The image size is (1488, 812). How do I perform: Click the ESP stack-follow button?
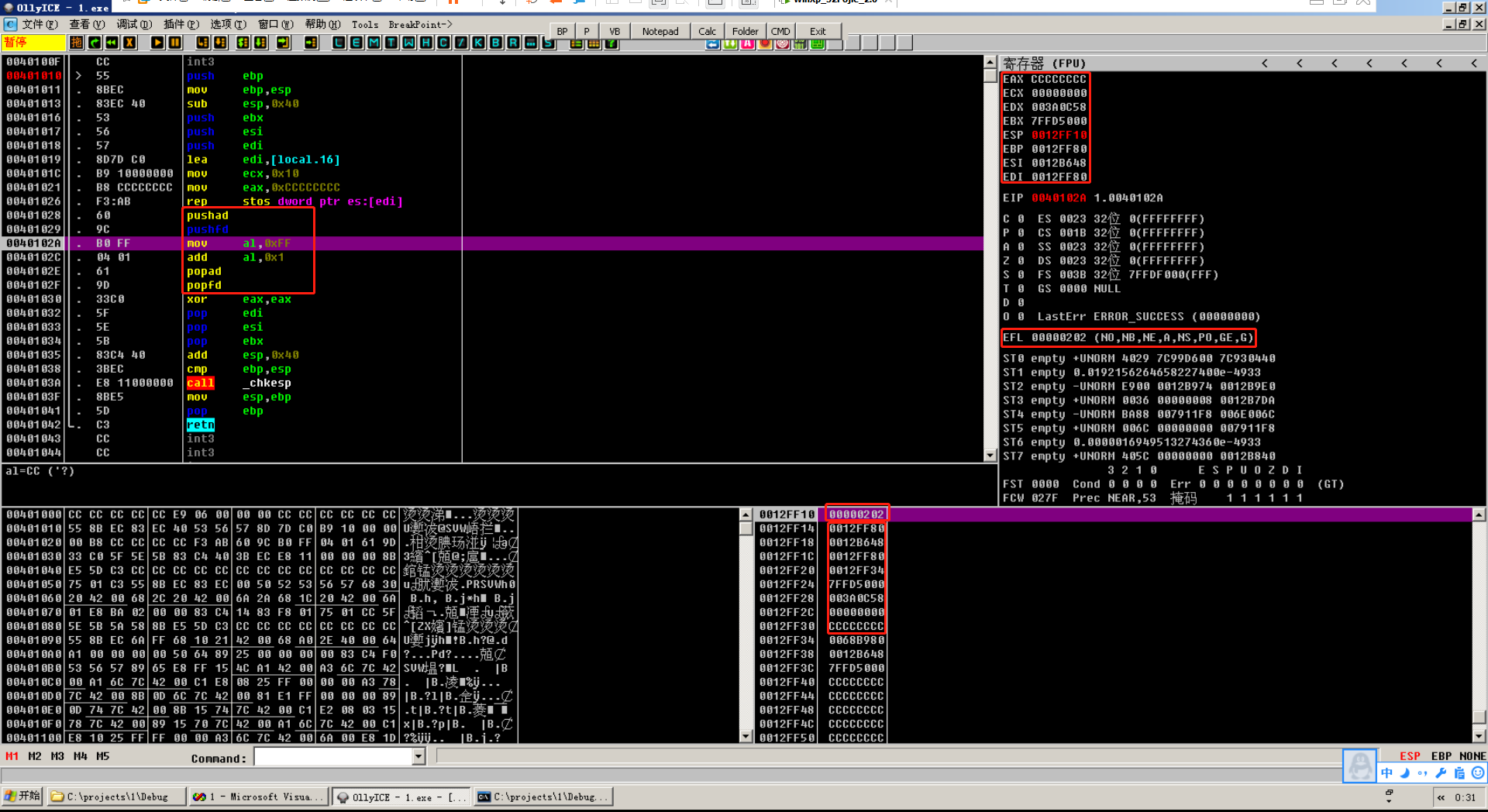pyautogui.click(x=1410, y=756)
